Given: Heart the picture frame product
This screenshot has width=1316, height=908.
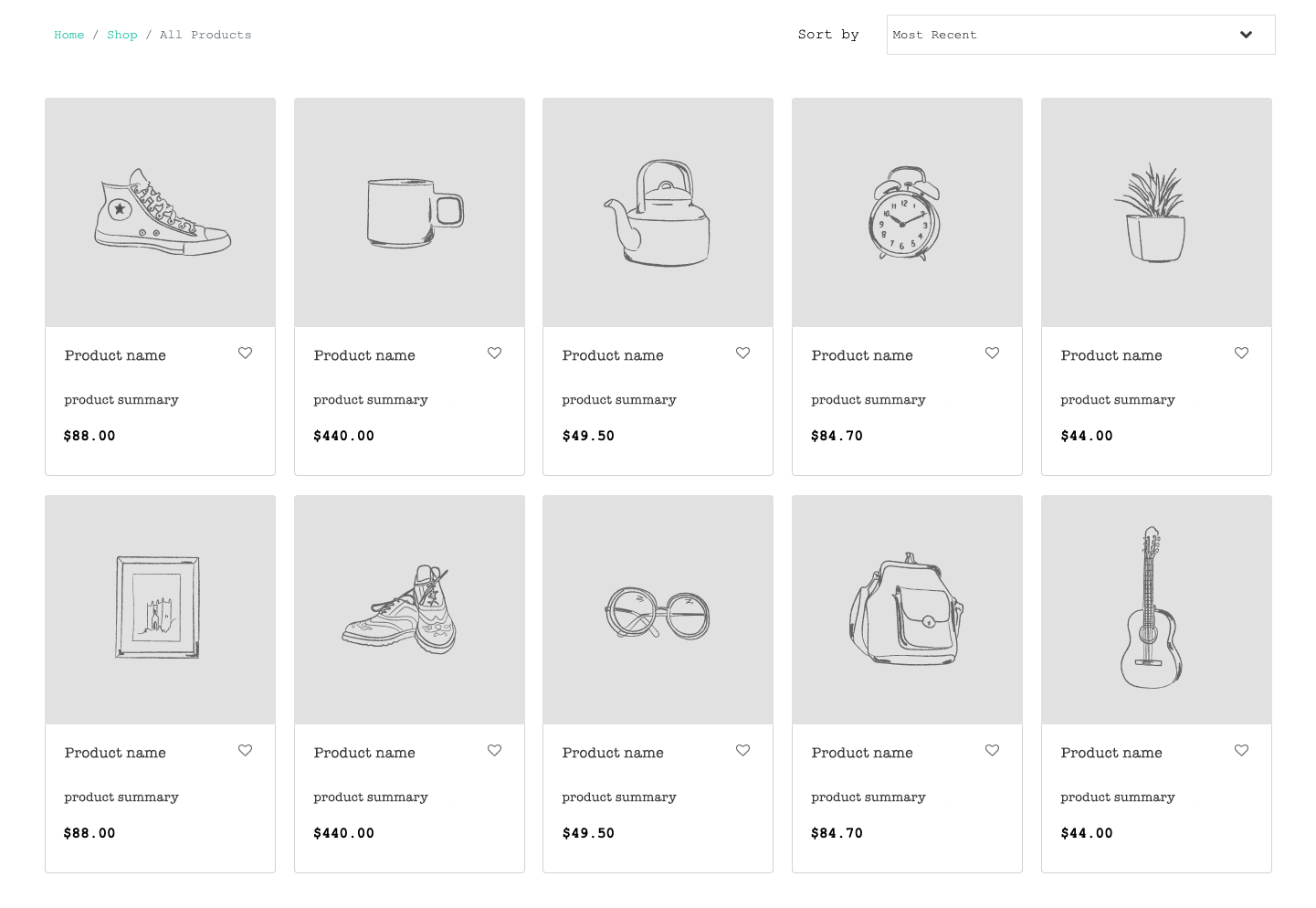Looking at the screenshot, I should (245, 751).
